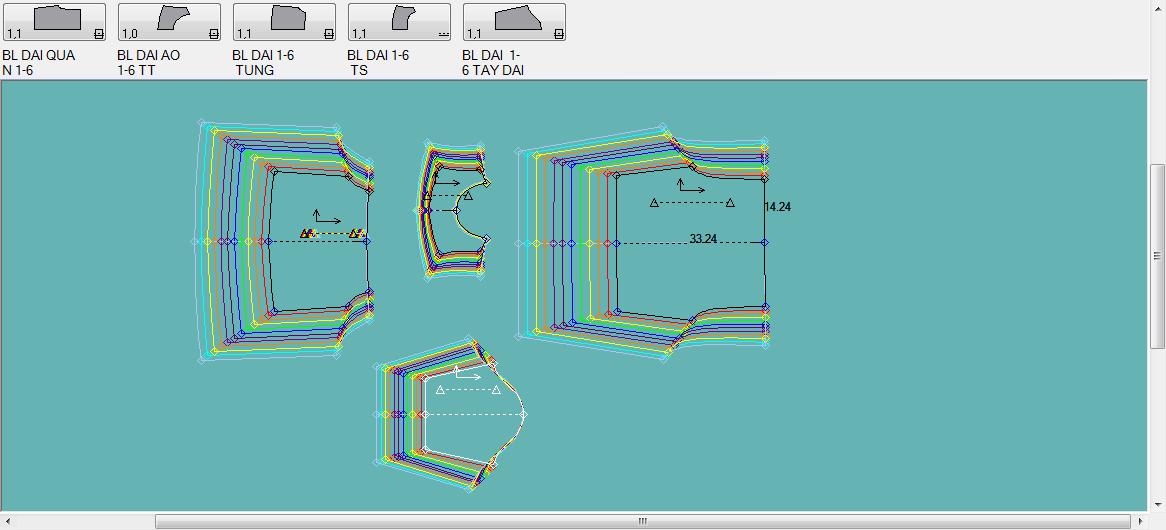Click the 14.24 measurement value
1166x530 pixels.
(x=777, y=207)
